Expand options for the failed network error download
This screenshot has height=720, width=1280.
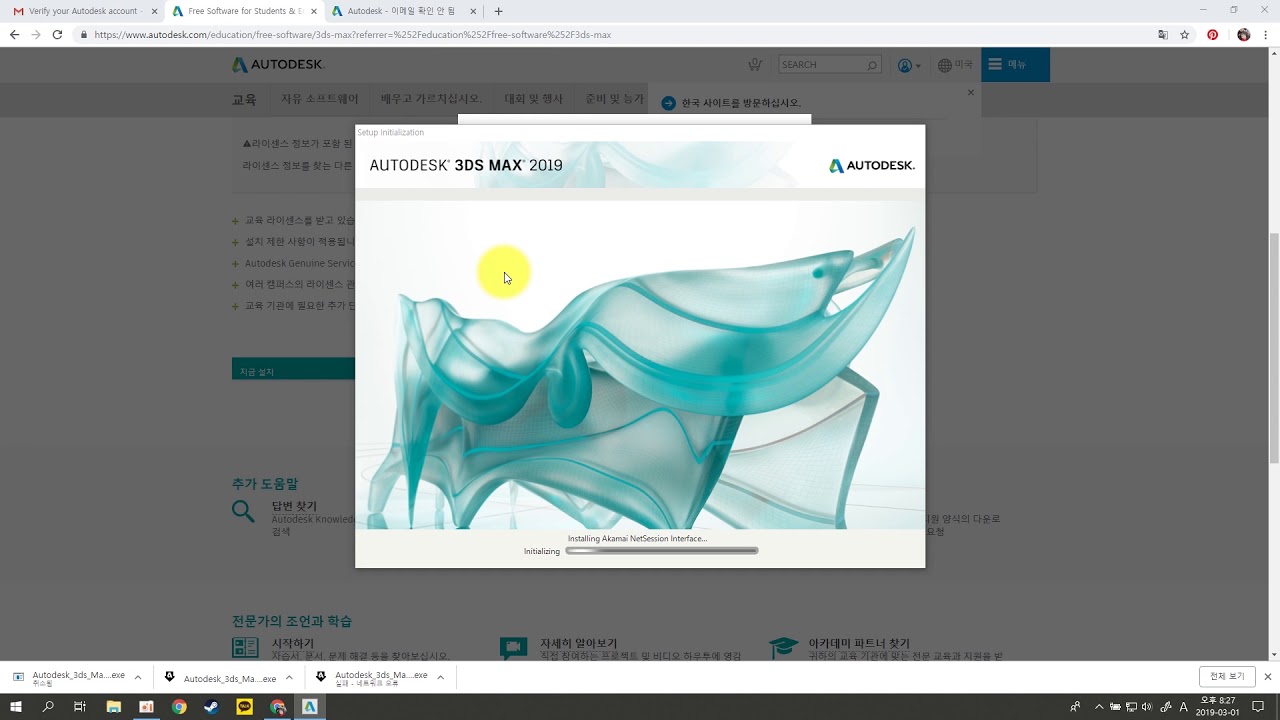click(440, 677)
